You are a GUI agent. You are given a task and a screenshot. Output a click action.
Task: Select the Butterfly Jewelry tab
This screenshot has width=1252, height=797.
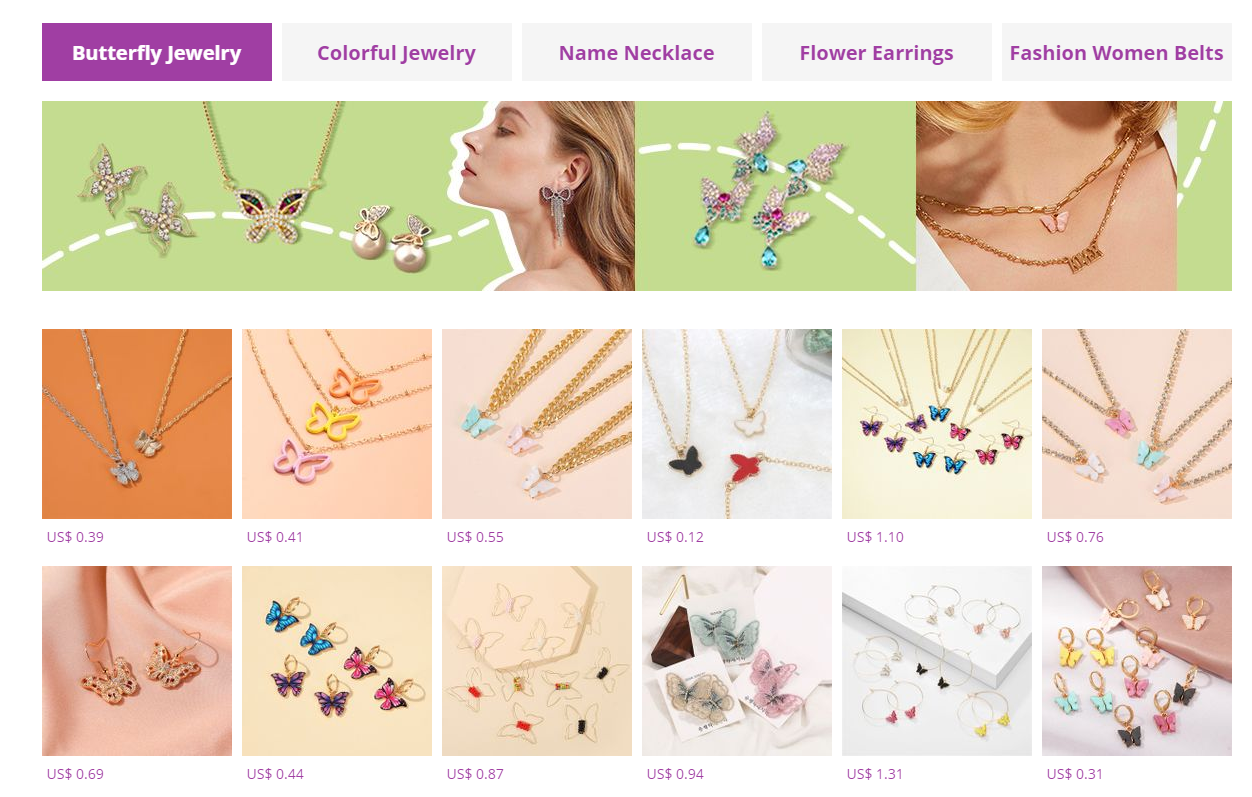coord(157,52)
